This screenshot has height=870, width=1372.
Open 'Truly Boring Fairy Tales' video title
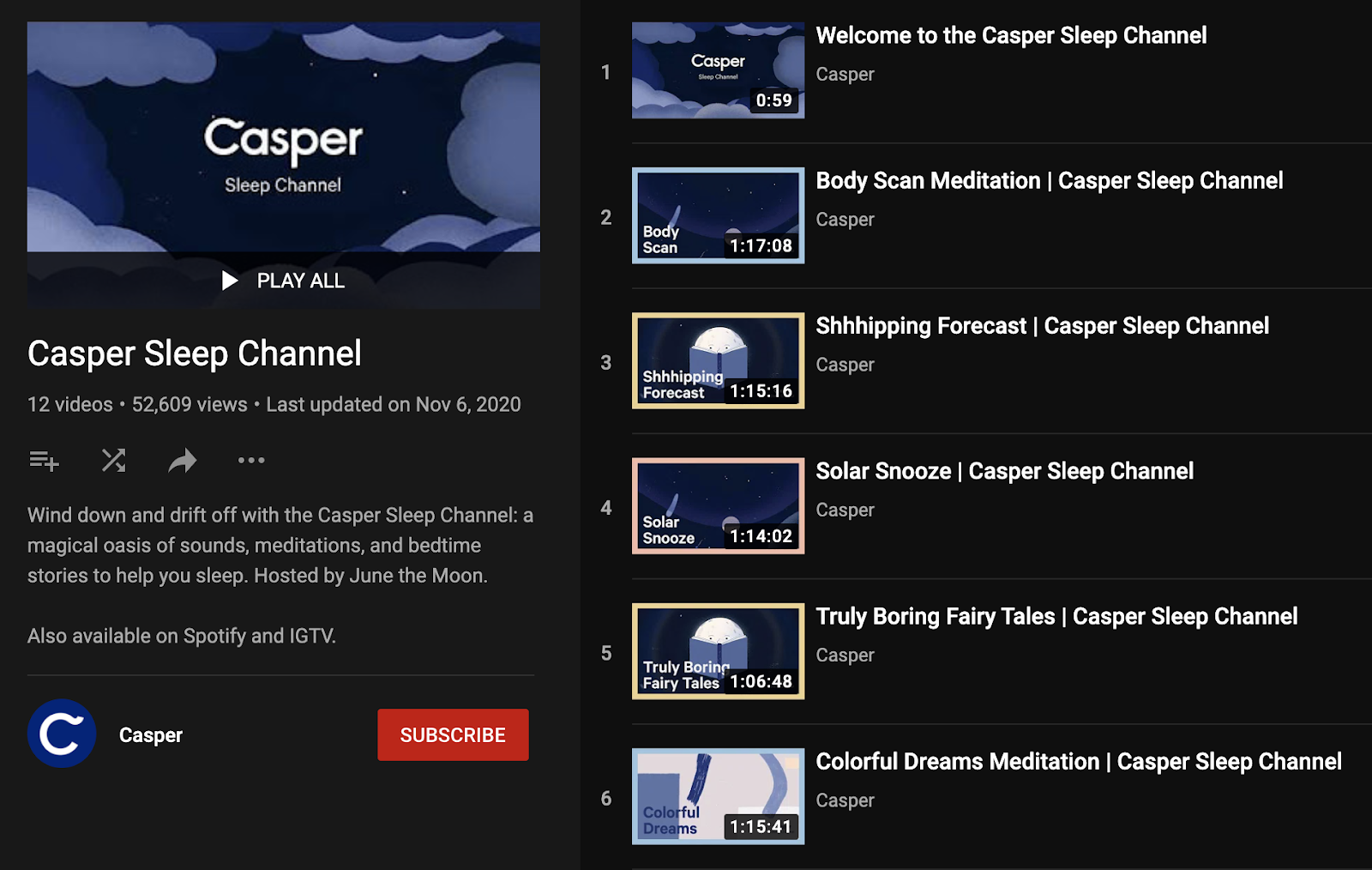click(1056, 616)
